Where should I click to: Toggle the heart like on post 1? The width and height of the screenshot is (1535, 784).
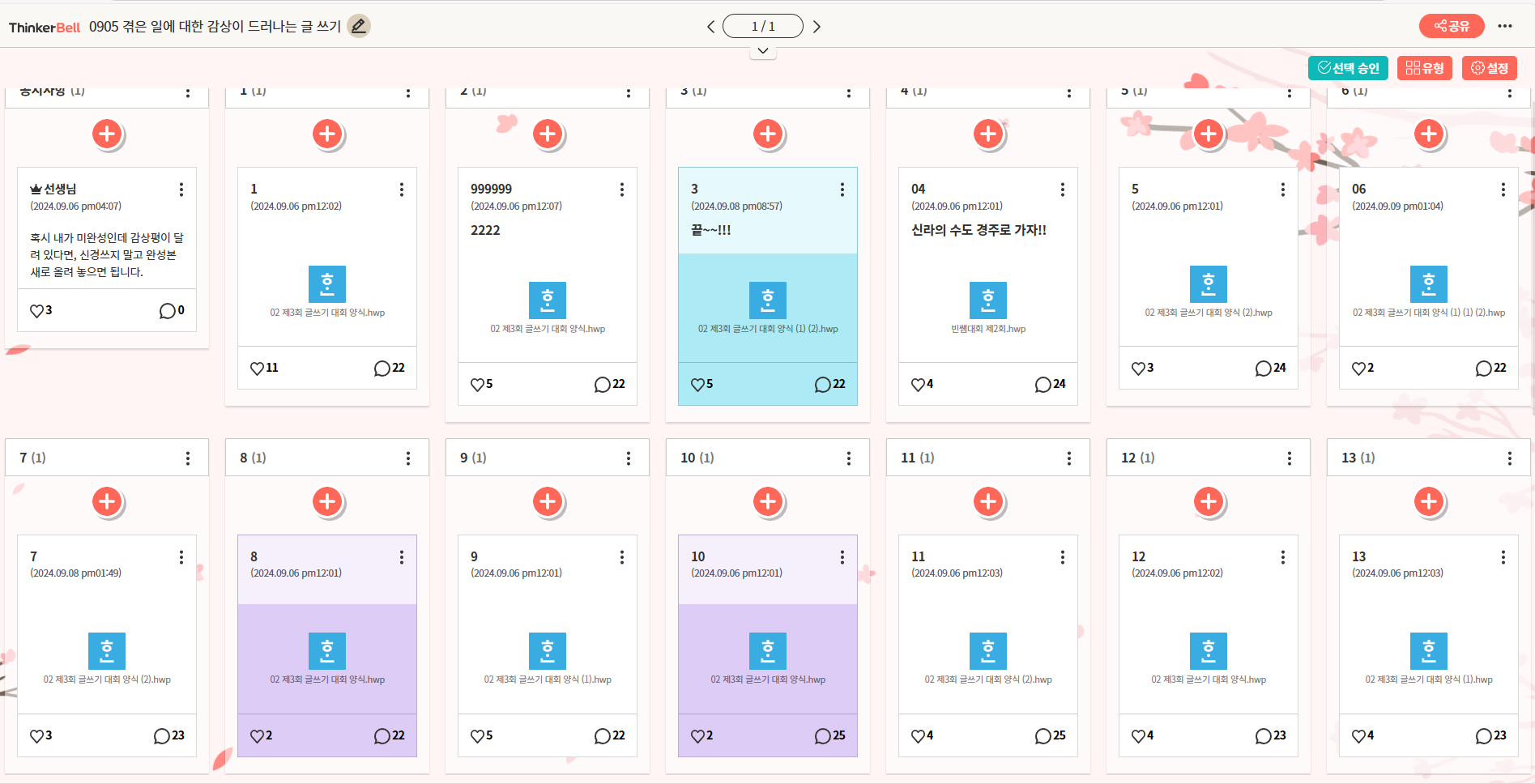coord(258,369)
